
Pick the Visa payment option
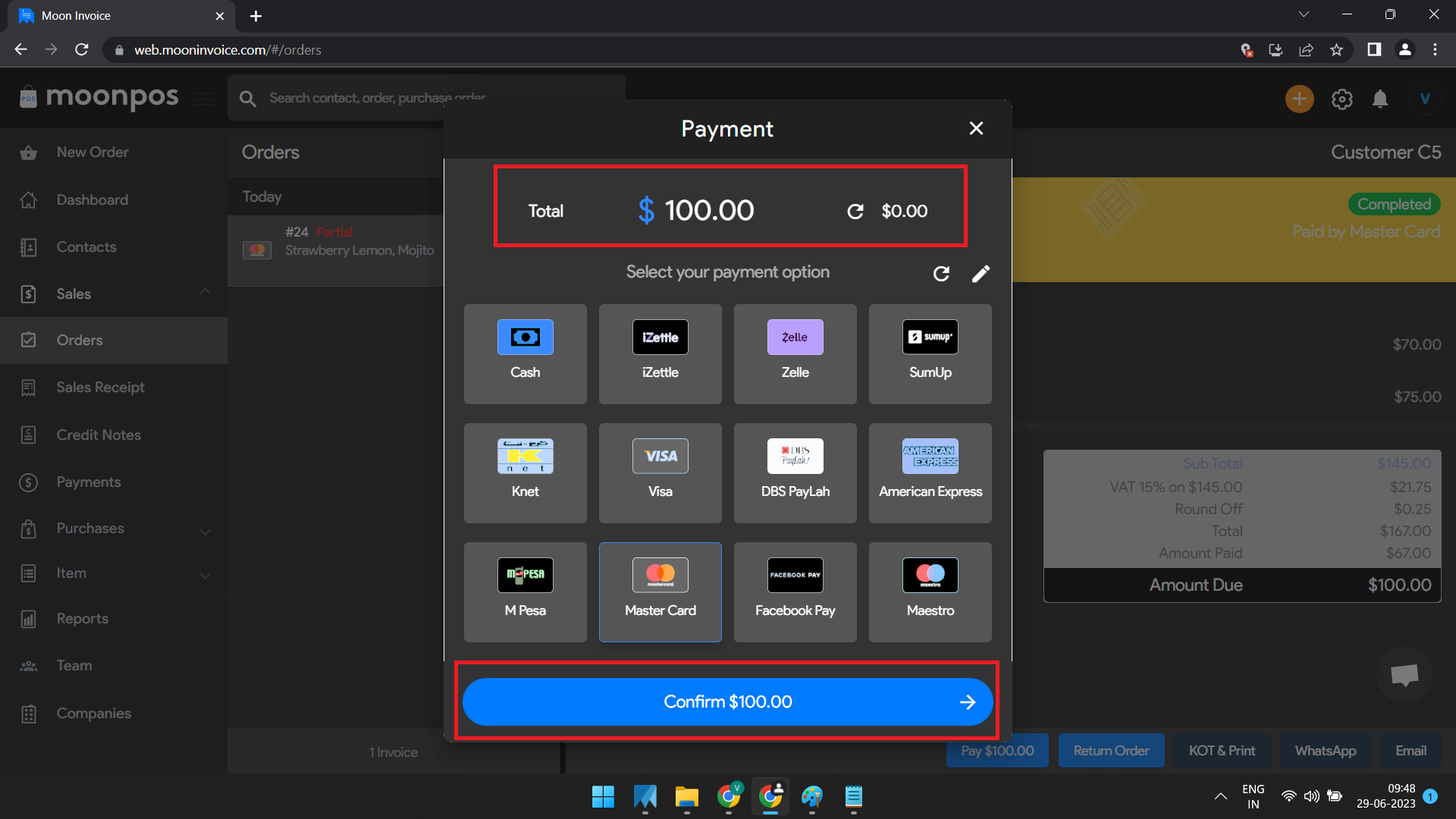pos(660,472)
